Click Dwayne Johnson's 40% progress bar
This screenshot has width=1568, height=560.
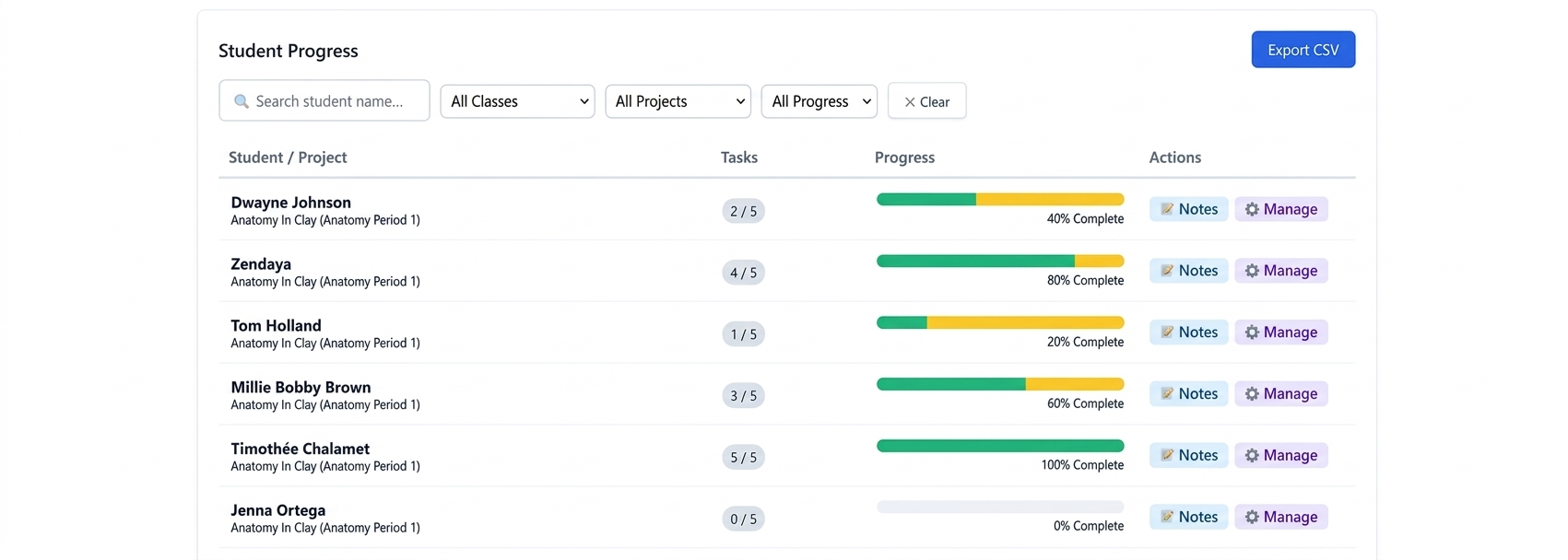[x=1000, y=199]
